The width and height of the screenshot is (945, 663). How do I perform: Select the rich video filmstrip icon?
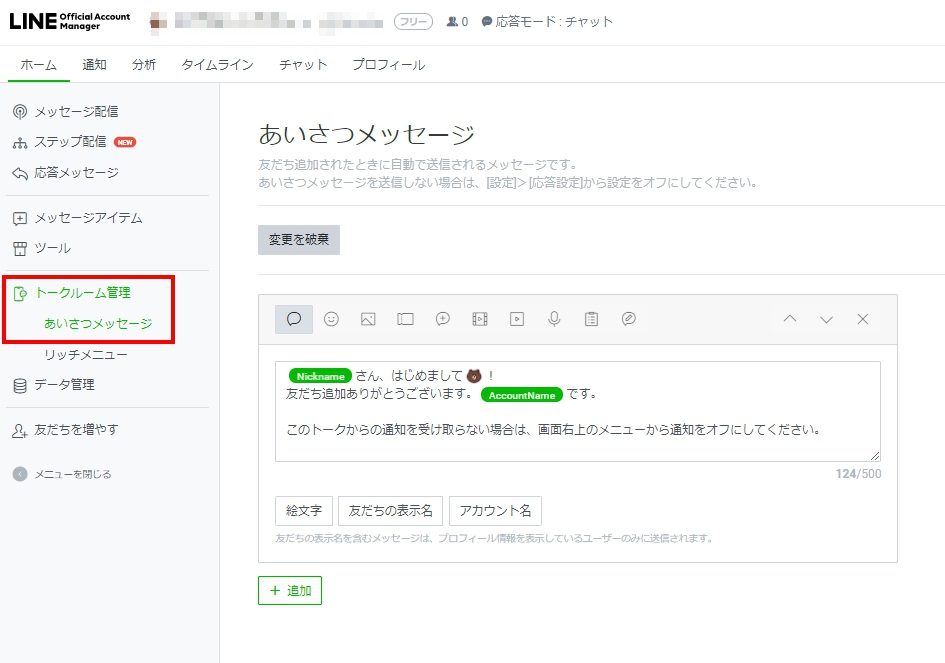479,319
